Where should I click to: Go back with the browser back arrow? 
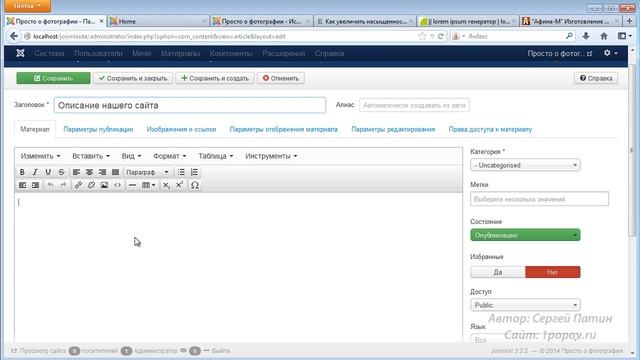(14, 36)
